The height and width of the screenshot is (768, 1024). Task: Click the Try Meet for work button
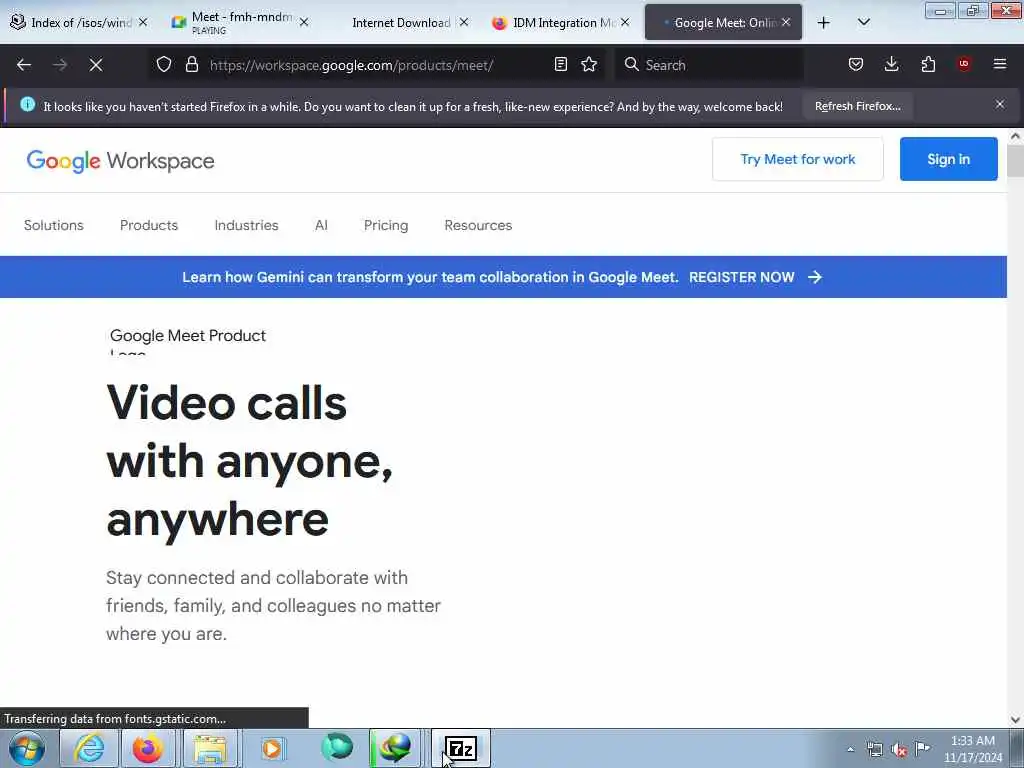click(x=797, y=159)
